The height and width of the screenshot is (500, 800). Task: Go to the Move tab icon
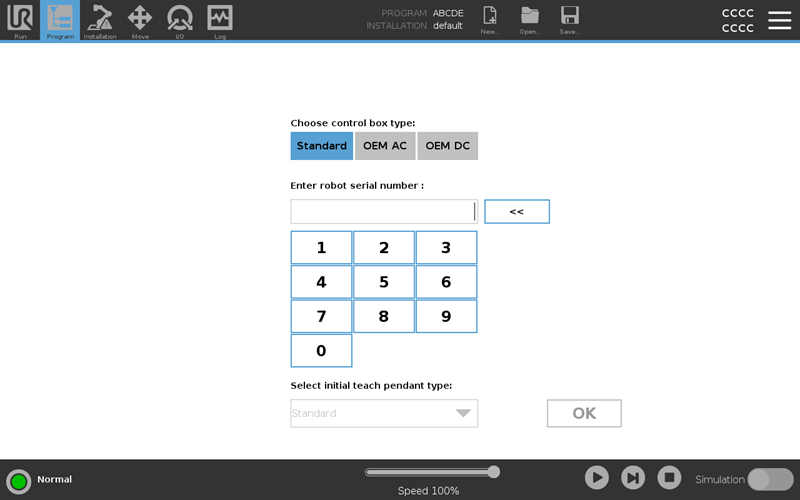coord(140,20)
